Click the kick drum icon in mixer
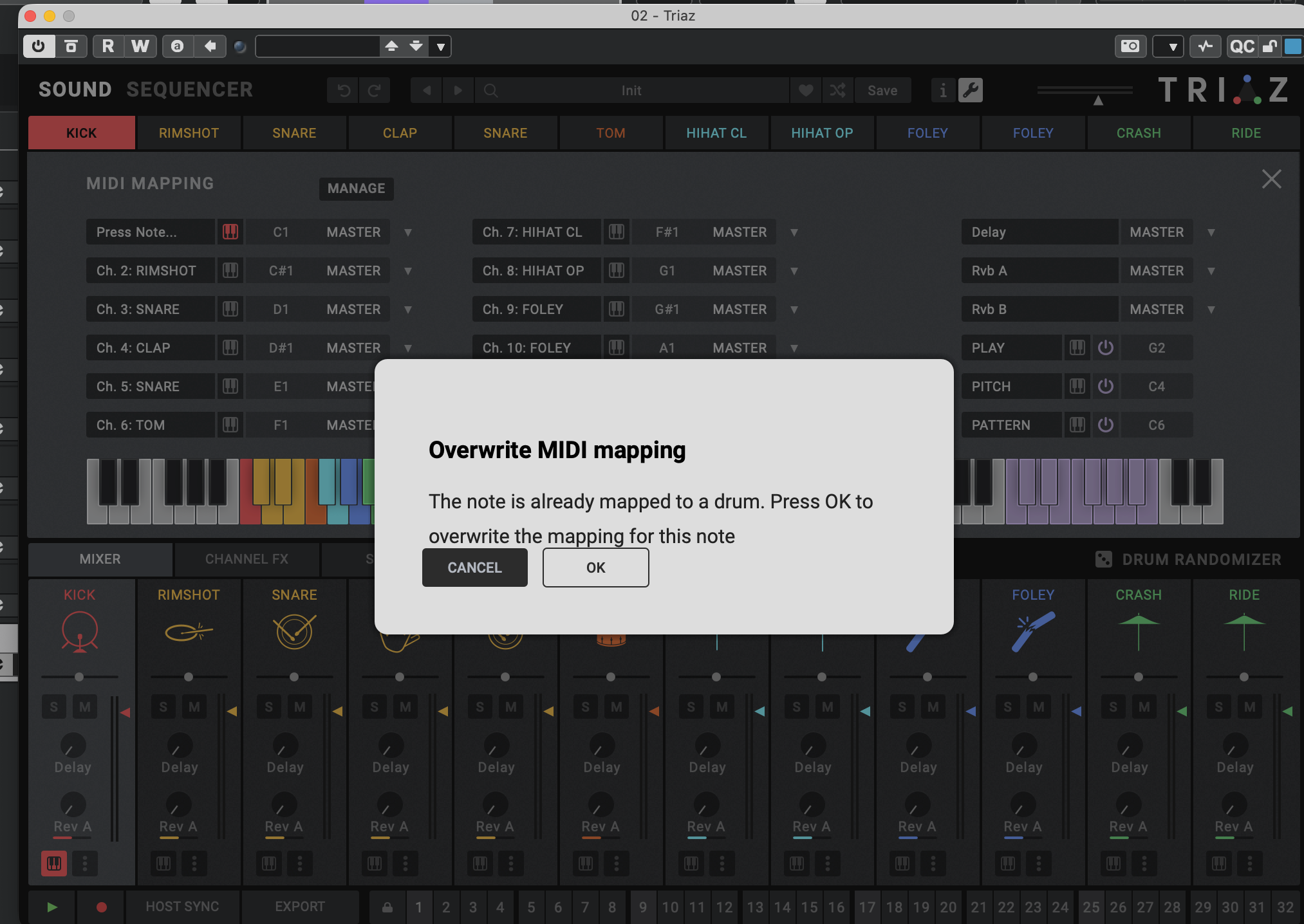The image size is (1304, 924). [x=80, y=632]
